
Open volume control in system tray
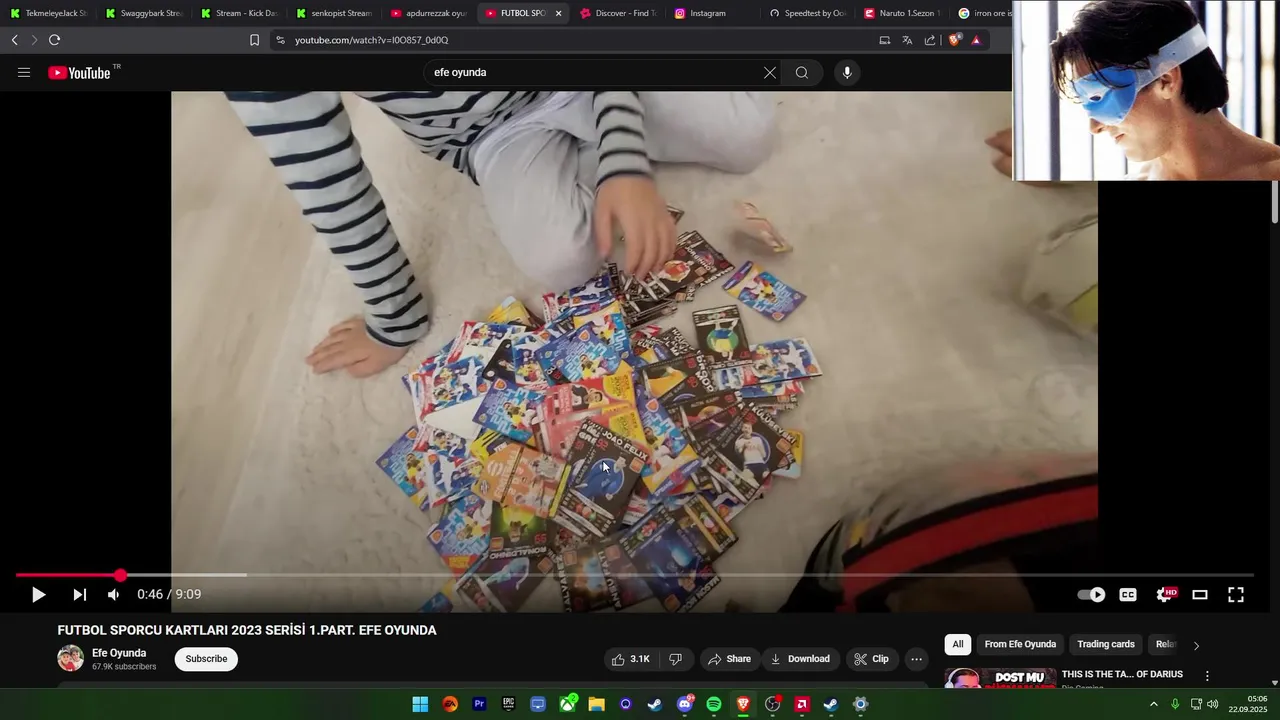tap(1213, 704)
